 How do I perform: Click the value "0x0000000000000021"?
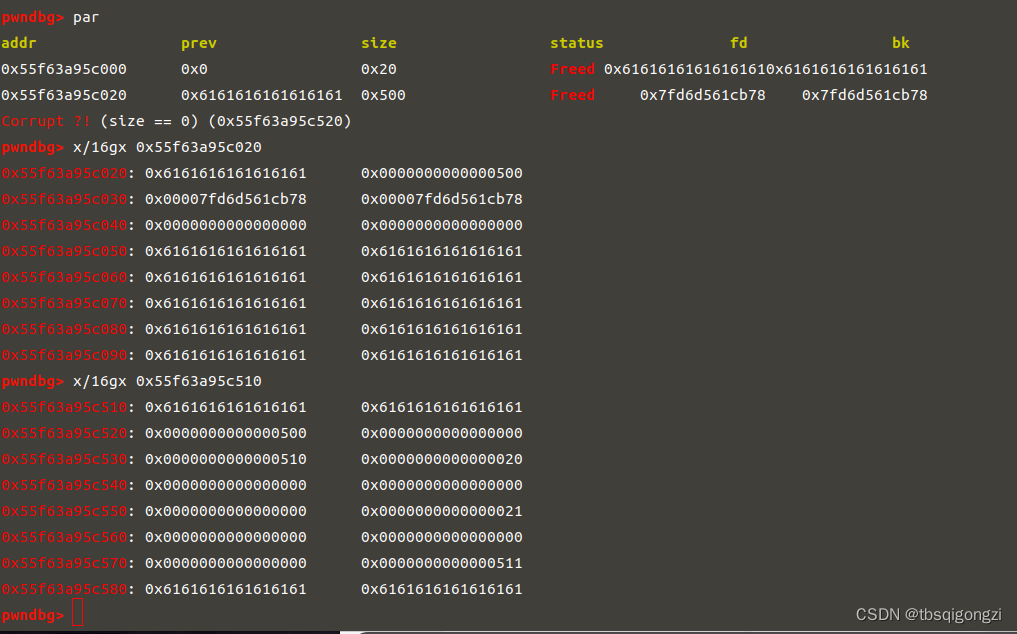(x=442, y=511)
